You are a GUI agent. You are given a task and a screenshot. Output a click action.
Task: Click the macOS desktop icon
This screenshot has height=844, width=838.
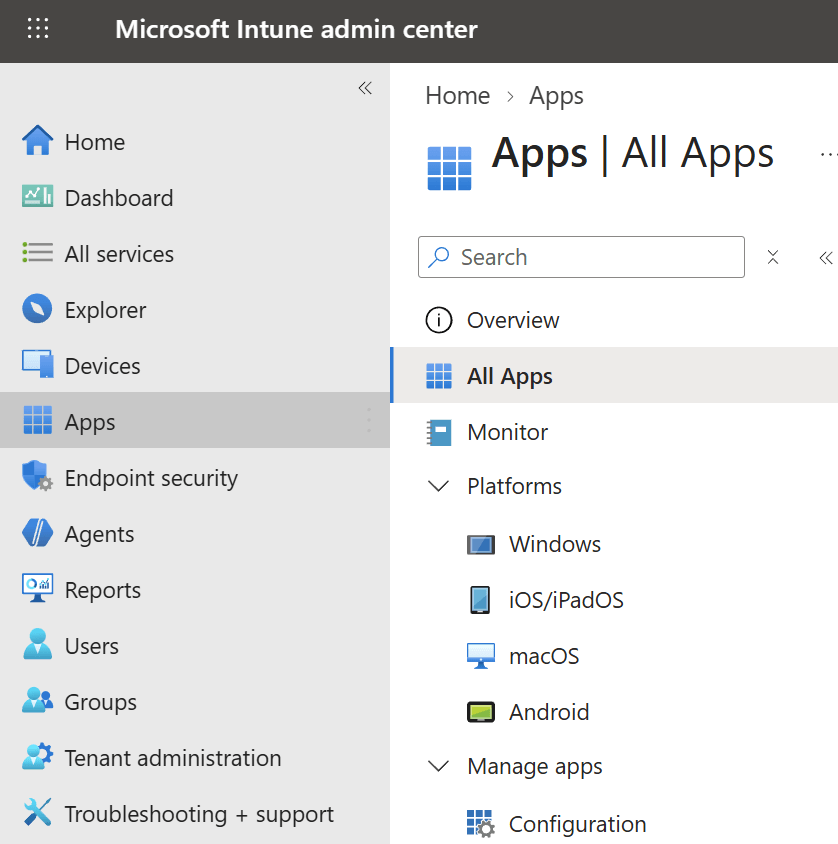(x=481, y=656)
